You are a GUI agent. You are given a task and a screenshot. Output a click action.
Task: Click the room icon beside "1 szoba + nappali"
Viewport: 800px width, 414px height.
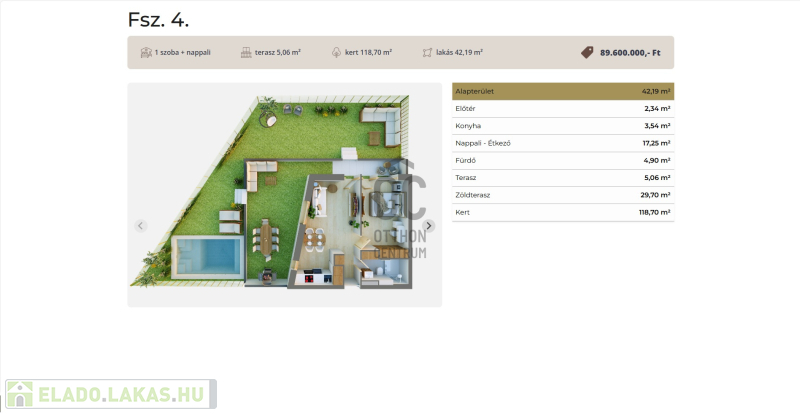click(x=146, y=52)
